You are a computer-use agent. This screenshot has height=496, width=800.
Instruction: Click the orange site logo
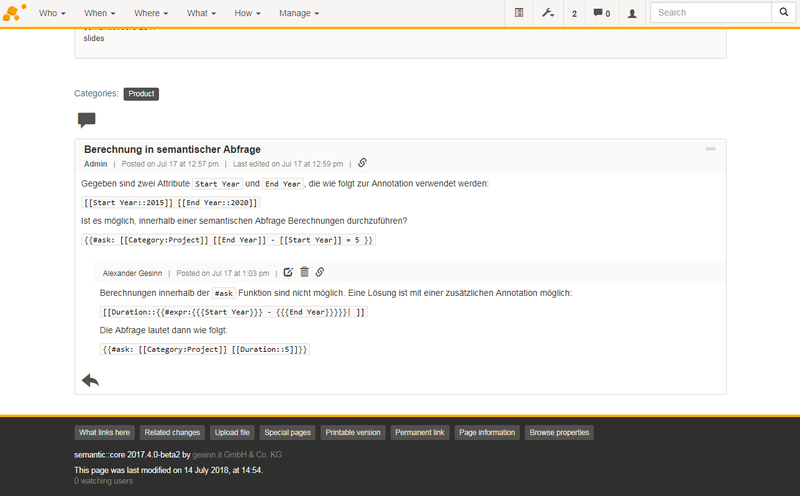coord(14,13)
